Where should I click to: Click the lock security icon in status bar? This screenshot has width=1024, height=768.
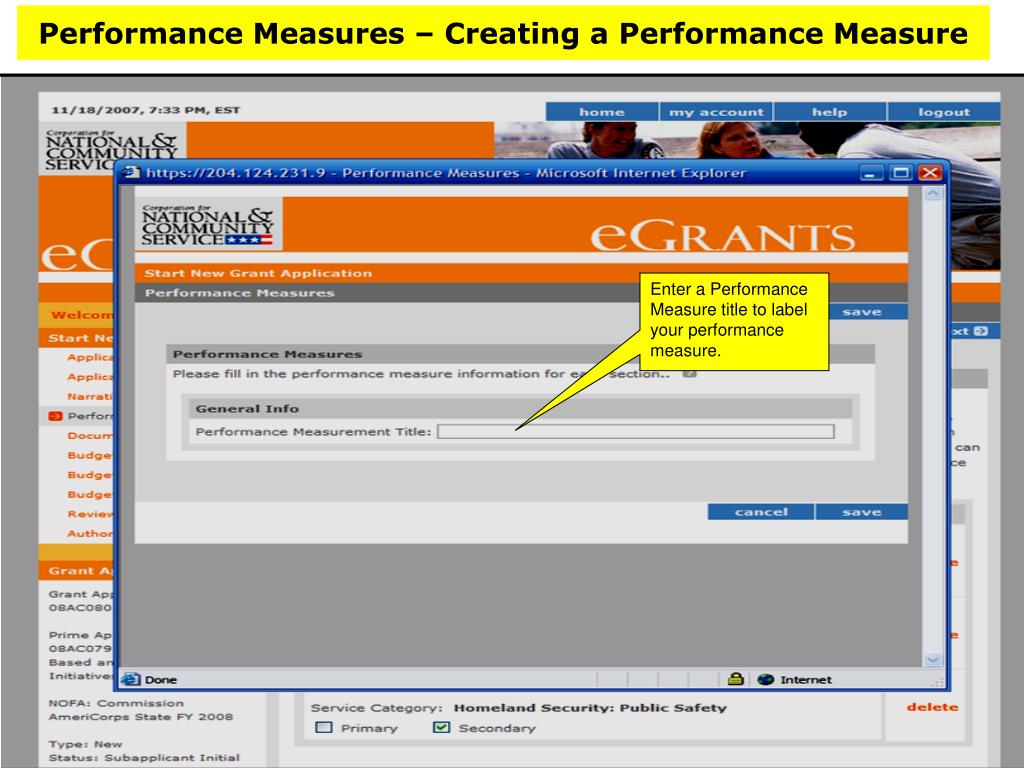pyautogui.click(x=735, y=679)
